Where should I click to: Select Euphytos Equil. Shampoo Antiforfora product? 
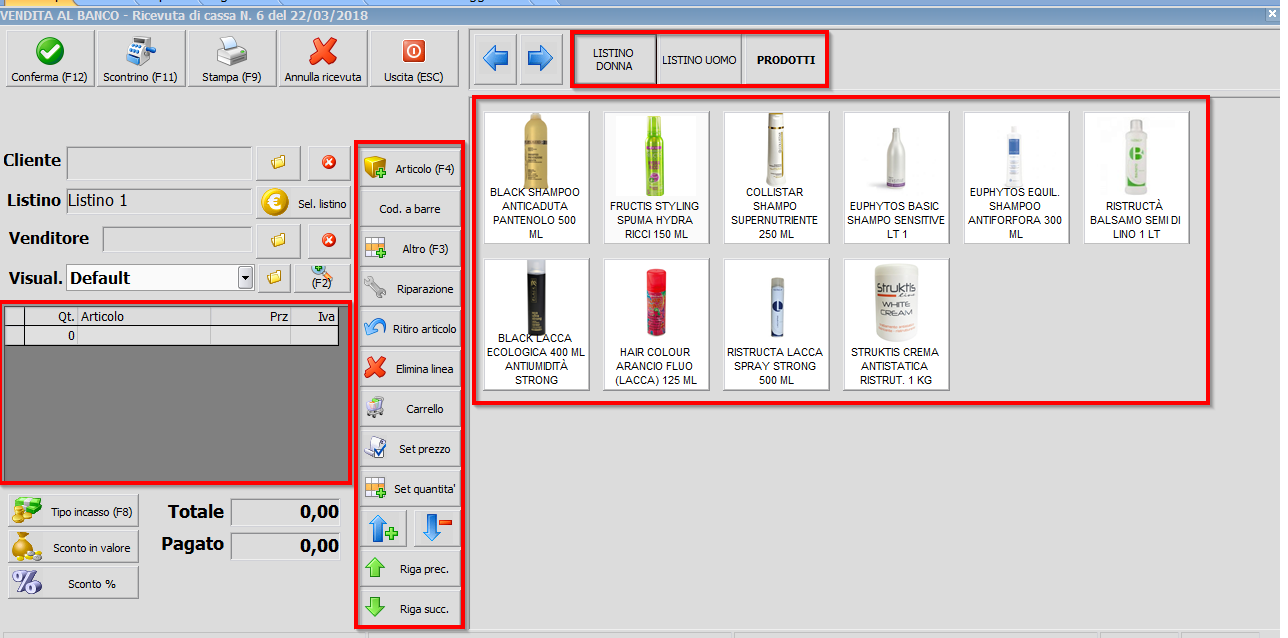tap(1016, 177)
